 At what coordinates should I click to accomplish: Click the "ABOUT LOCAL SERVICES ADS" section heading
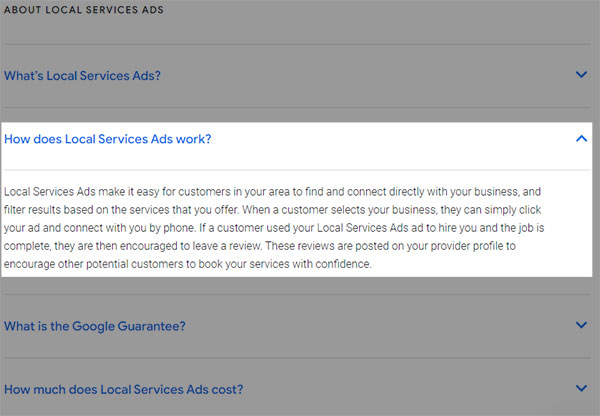[x=84, y=10]
